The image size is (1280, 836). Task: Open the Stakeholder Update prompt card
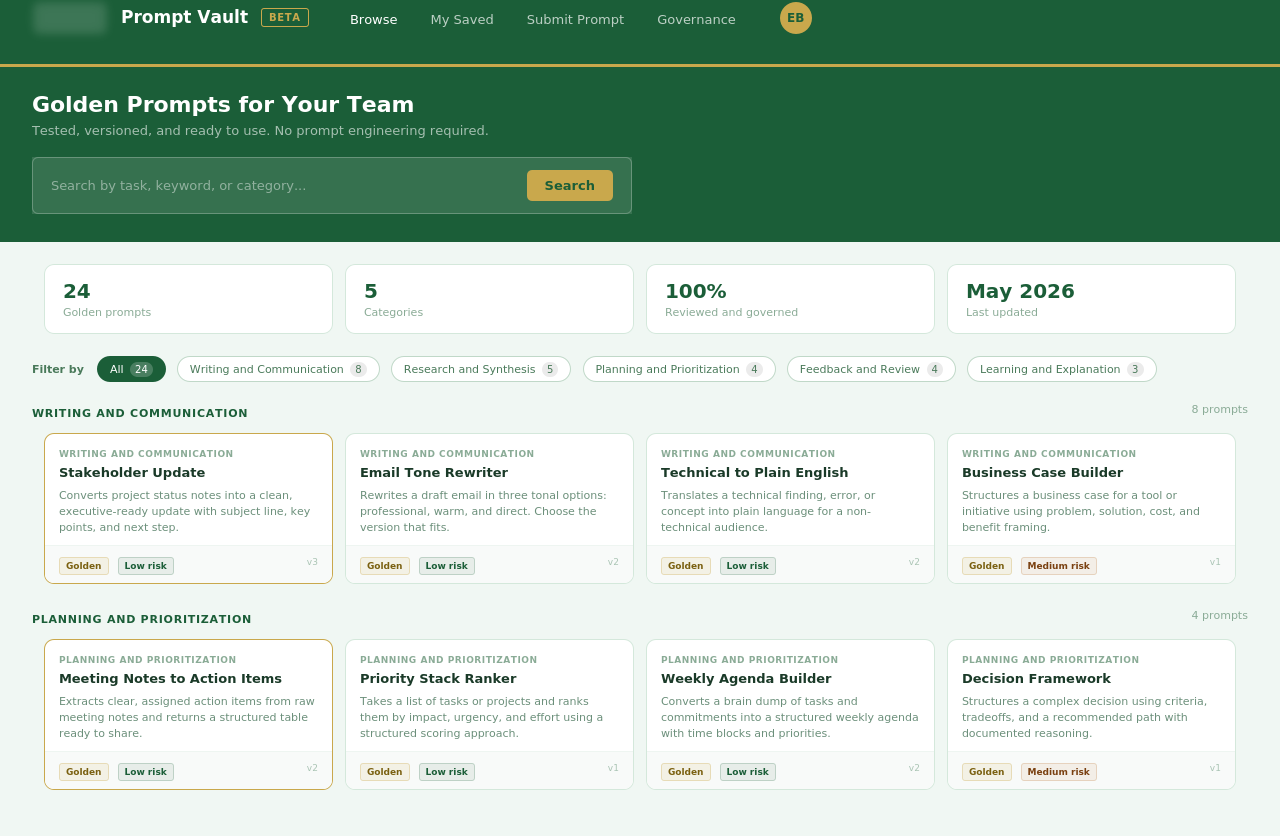tap(188, 508)
